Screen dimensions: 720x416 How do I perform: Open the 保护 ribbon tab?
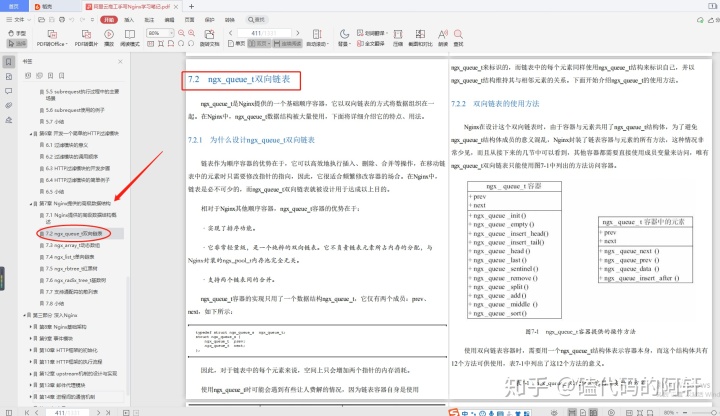[x=209, y=20]
